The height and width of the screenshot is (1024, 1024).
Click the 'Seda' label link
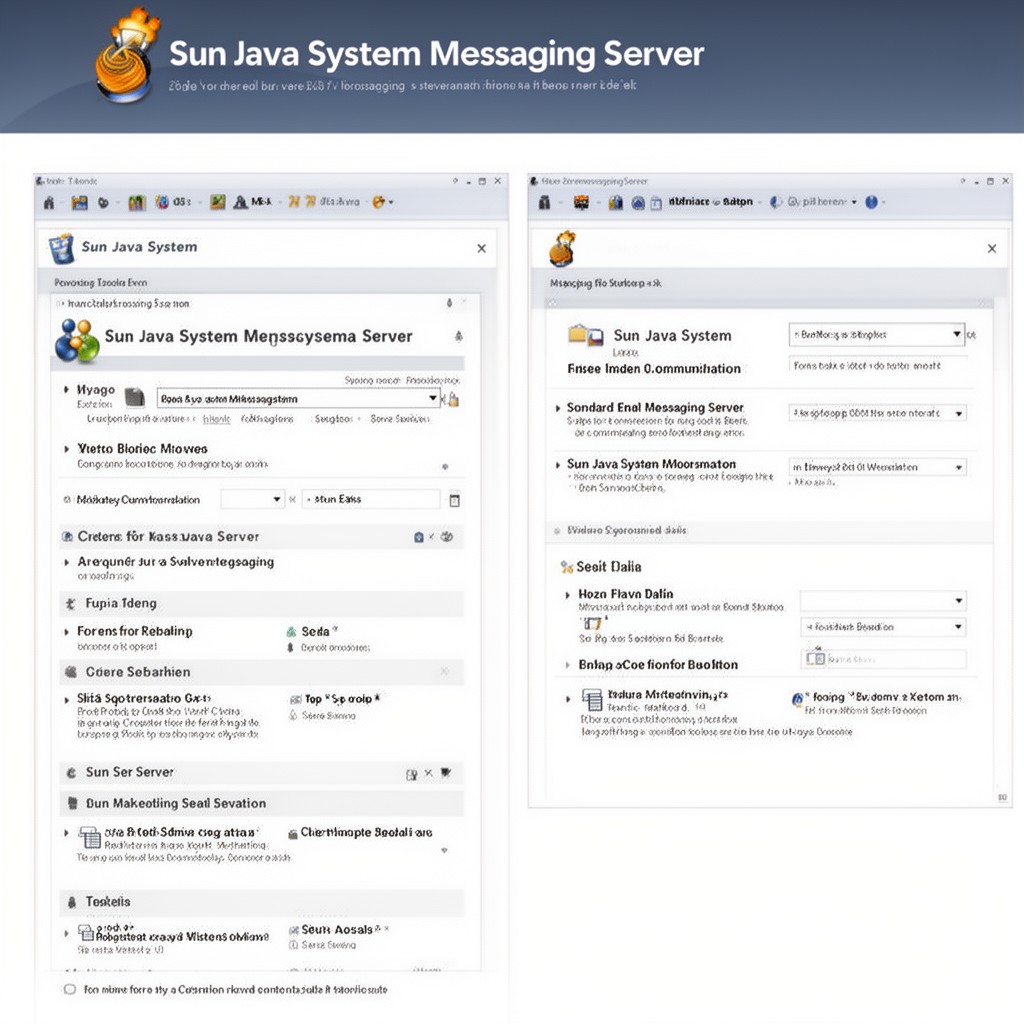click(315, 632)
